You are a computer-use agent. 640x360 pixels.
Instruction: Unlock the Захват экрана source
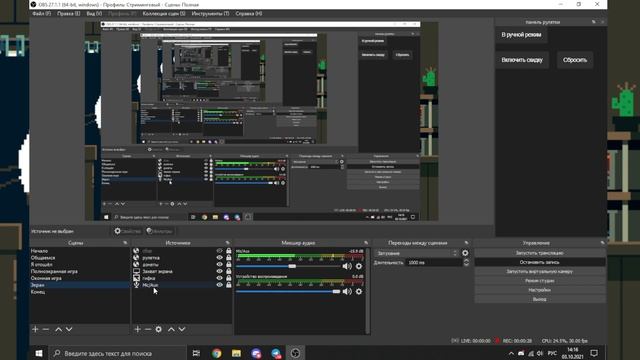pos(229,271)
